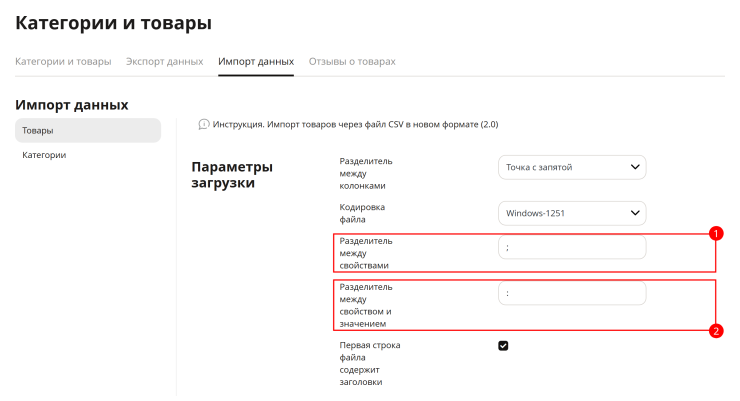Click the 'Импорт данных' section heading
Screen dimensions: 740x401
[72, 105]
